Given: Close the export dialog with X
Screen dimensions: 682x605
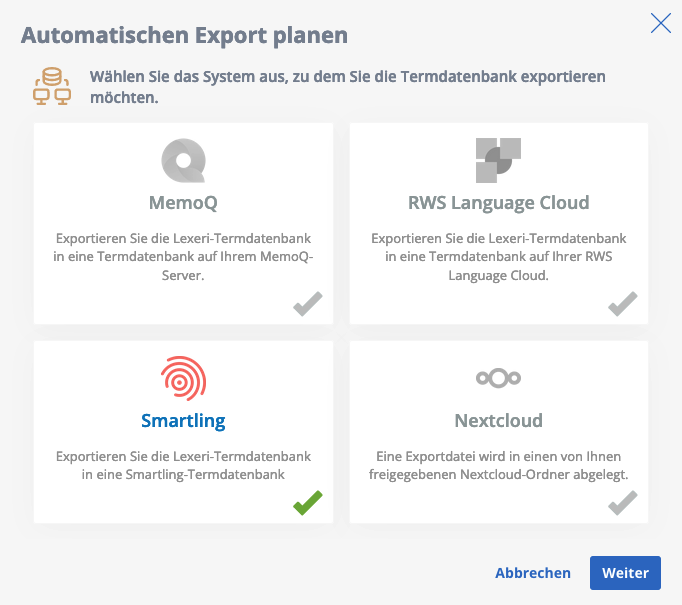Looking at the screenshot, I should (660, 23).
